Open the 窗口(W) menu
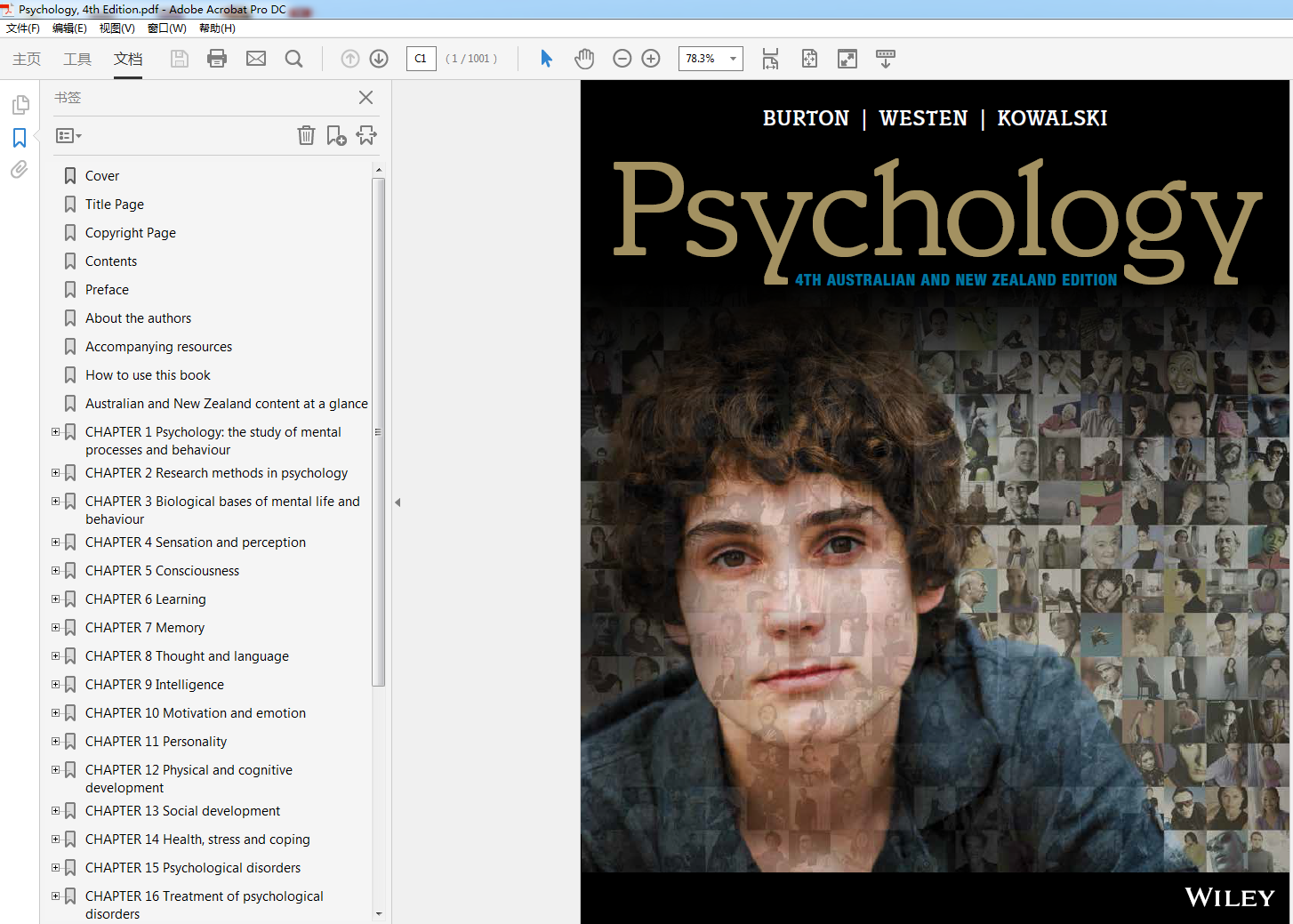This screenshot has height=924, width=1293. 166,28
